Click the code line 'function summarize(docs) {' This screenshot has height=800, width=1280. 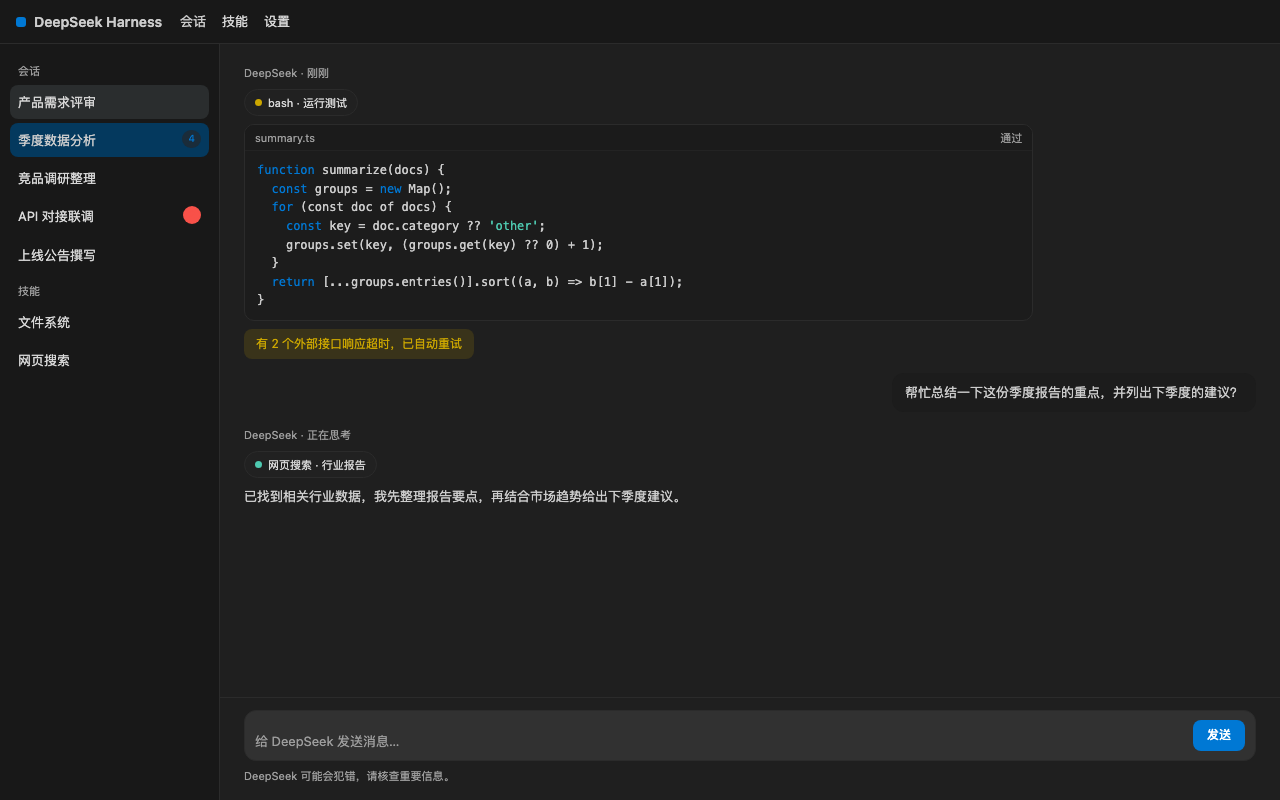(350, 170)
